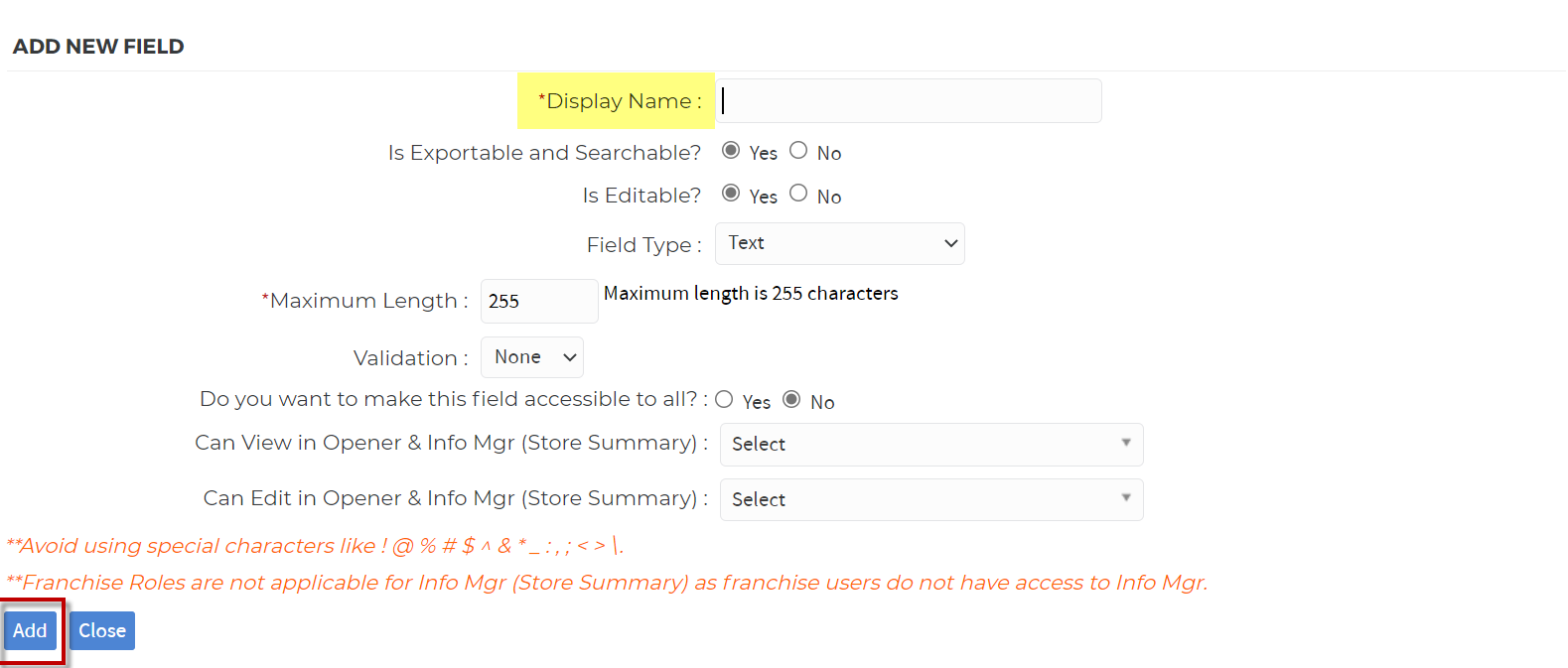Click the Add button
This screenshot has height=668, width=1568.
click(30, 631)
